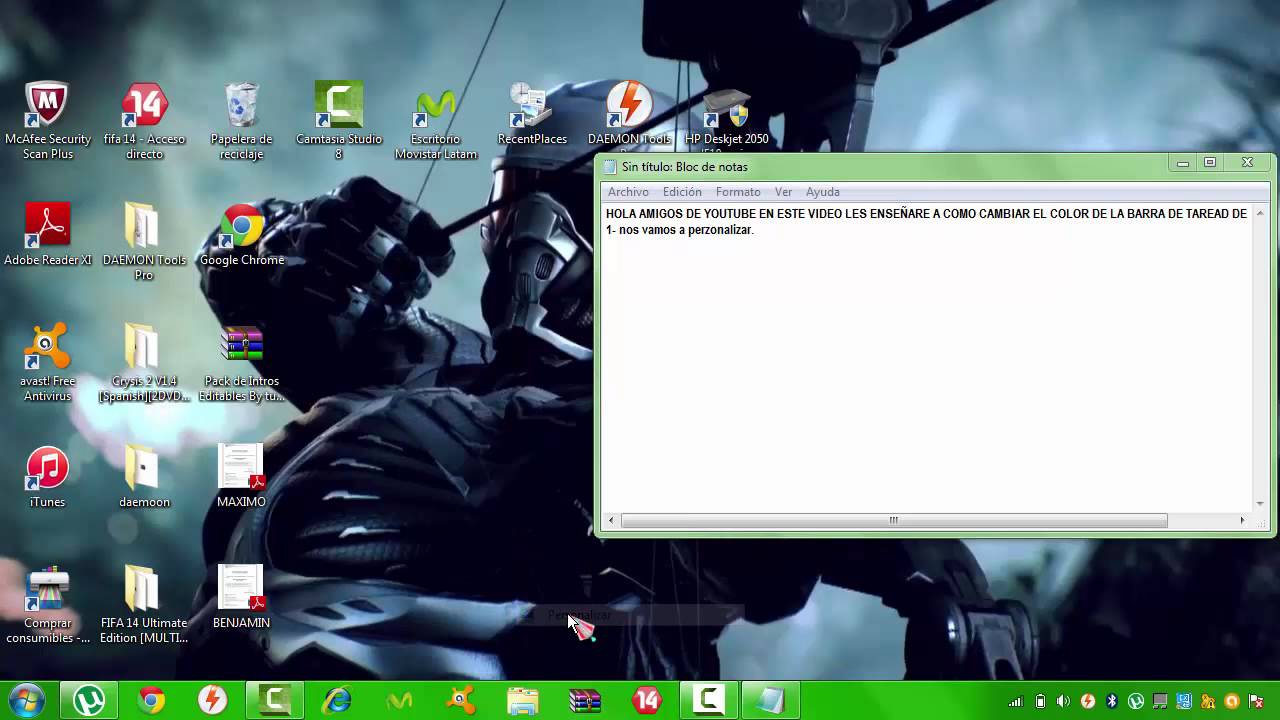Select the DAEMON Tools Pro folder on desktop
The width and height of the screenshot is (1280, 720).
click(144, 242)
